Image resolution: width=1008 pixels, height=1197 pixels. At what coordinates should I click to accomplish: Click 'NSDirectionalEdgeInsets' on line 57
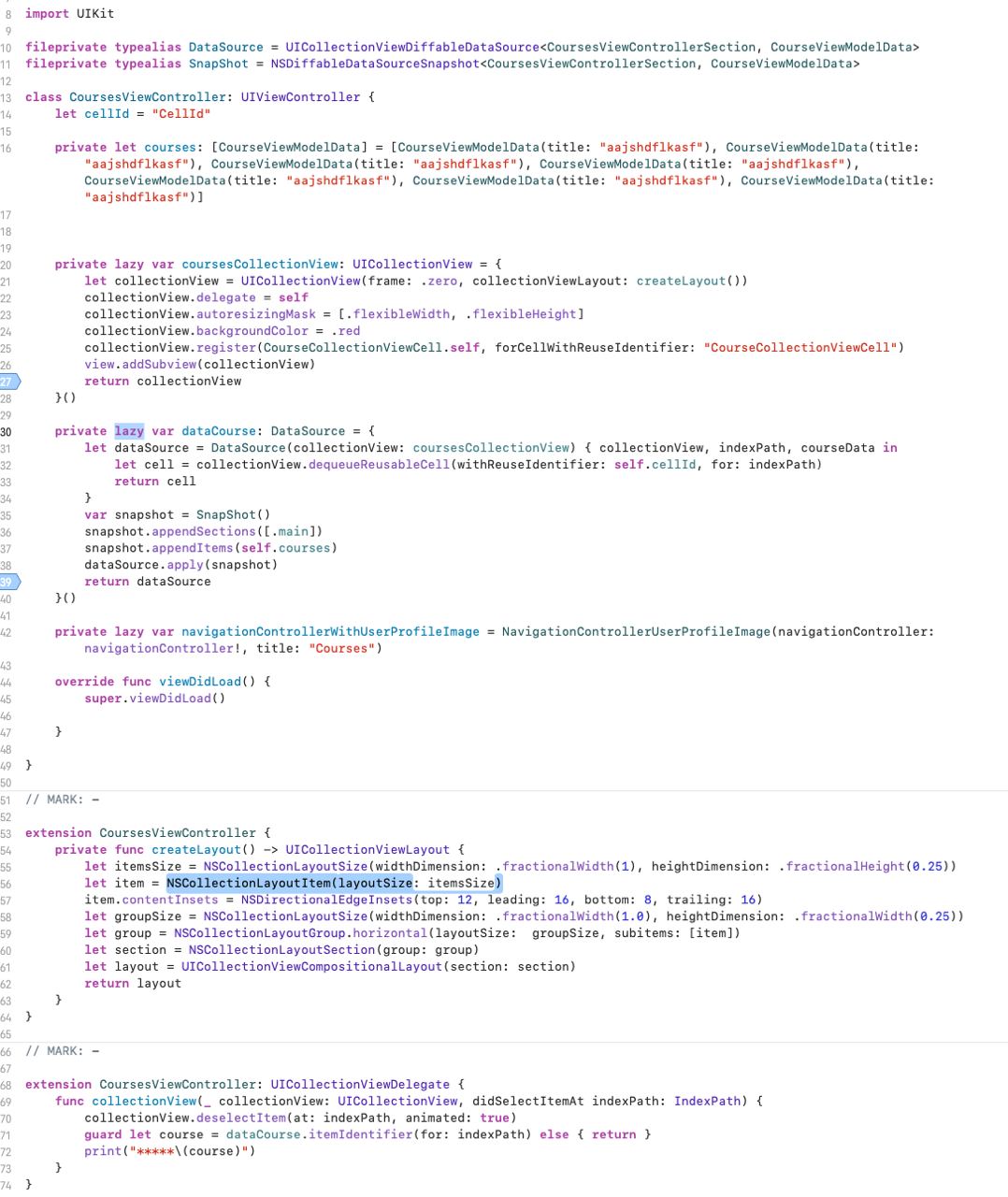tap(326, 900)
